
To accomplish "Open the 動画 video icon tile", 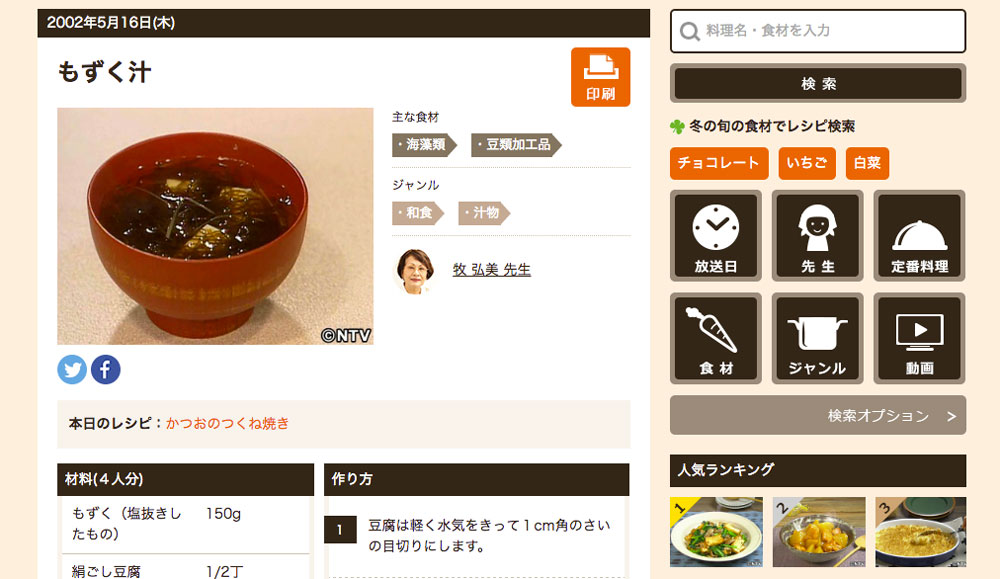I will (919, 338).
